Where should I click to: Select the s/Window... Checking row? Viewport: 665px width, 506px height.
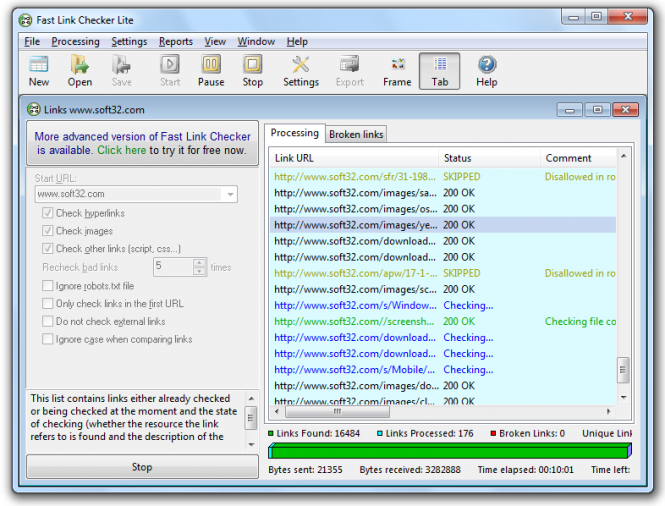(x=443, y=305)
